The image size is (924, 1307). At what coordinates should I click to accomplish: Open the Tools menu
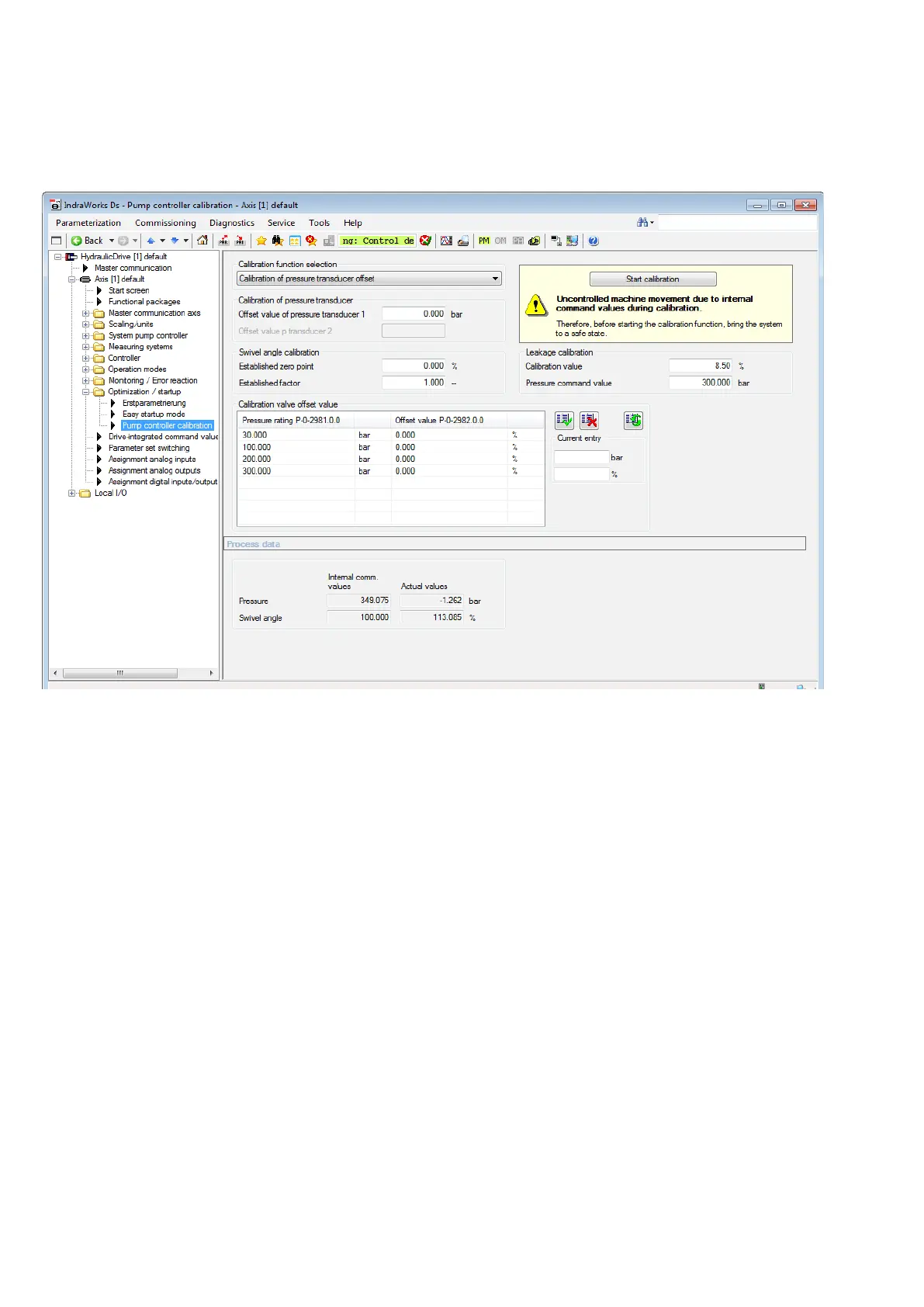(319, 223)
